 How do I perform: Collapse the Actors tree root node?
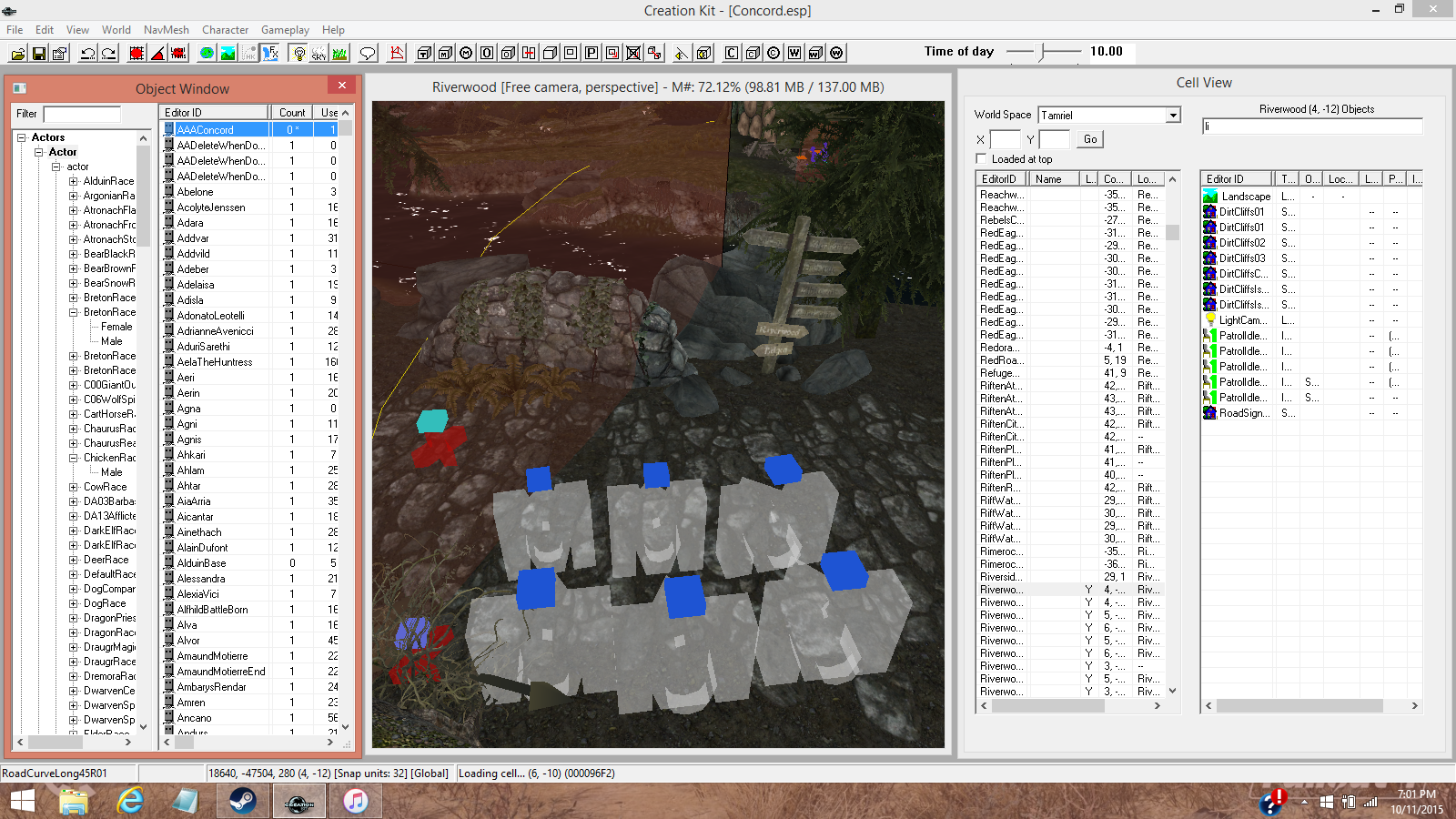click(22, 137)
